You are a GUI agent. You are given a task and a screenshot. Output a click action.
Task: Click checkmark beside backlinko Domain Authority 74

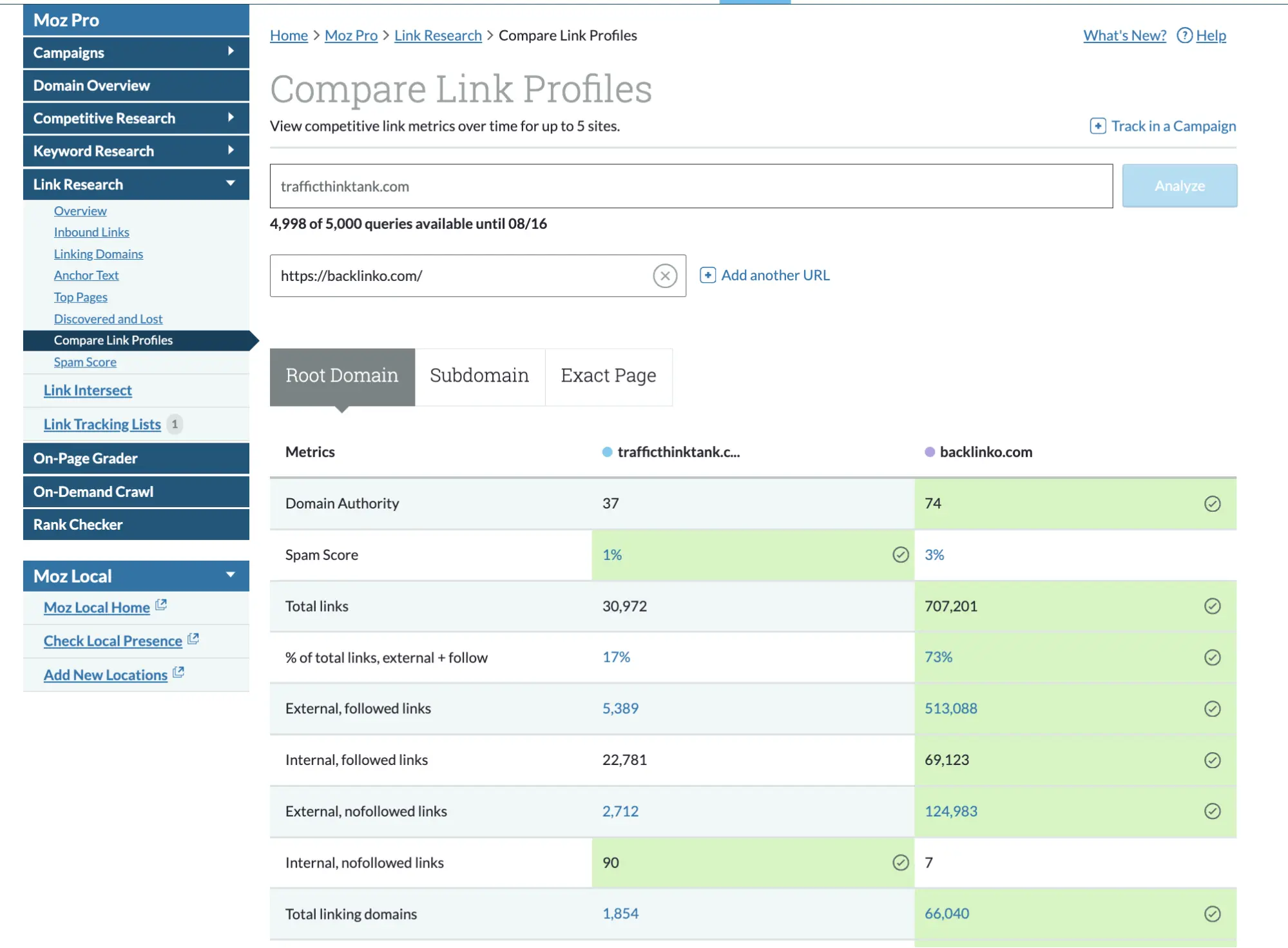[1213, 504]
